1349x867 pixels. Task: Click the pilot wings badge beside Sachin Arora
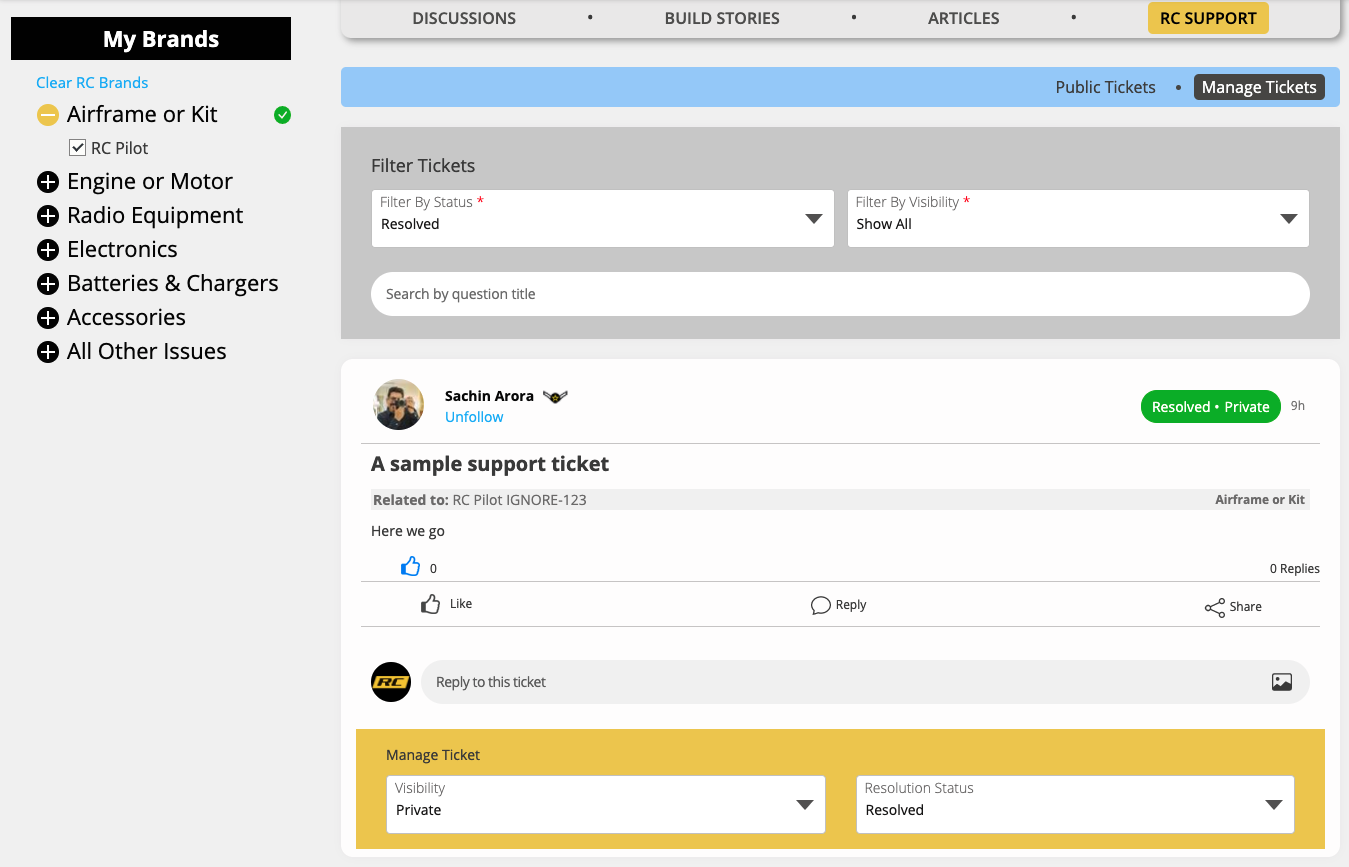555,397
